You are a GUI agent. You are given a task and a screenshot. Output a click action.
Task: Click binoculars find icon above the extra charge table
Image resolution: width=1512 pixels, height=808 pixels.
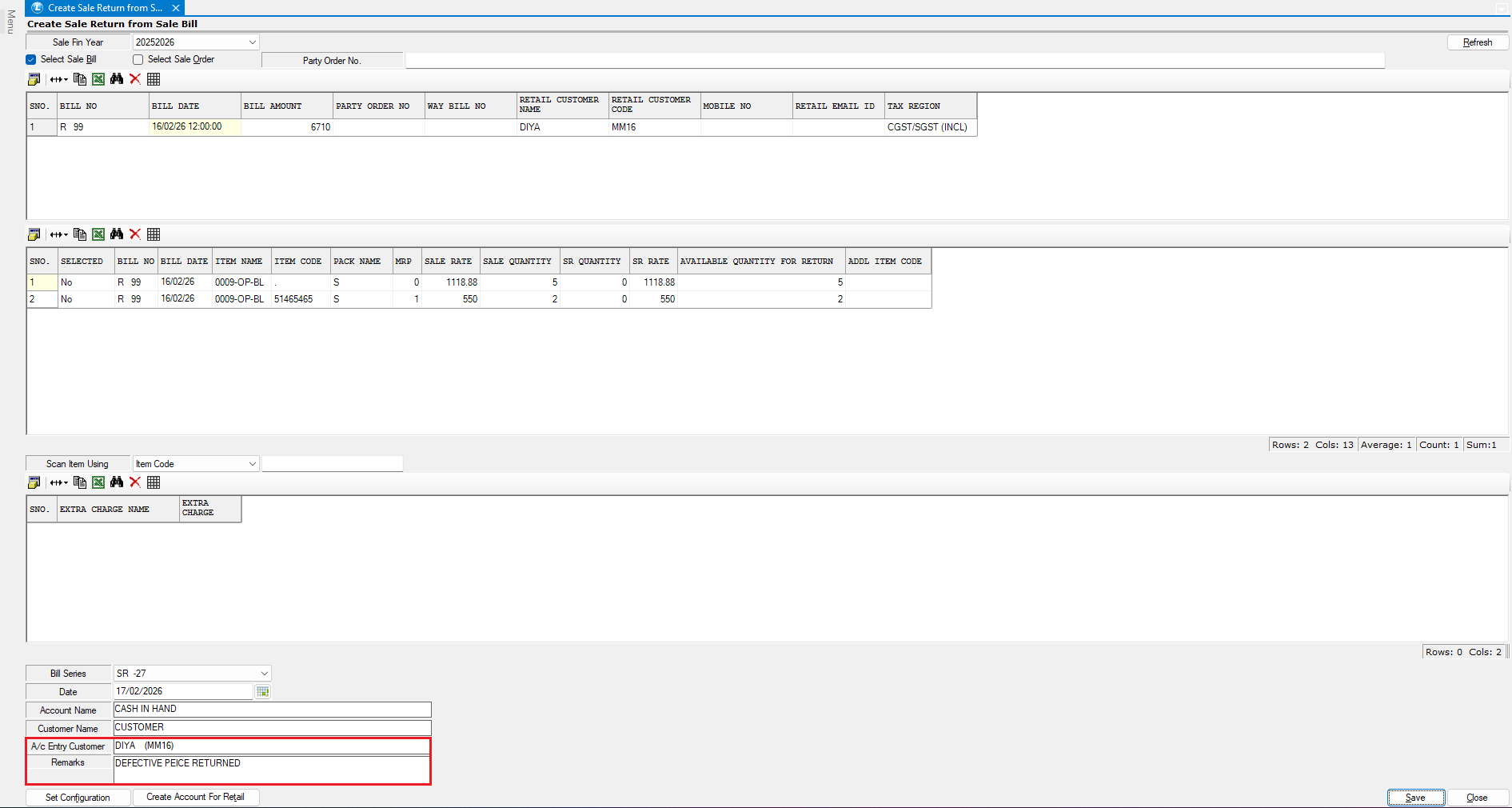click(x=117, y=482)
